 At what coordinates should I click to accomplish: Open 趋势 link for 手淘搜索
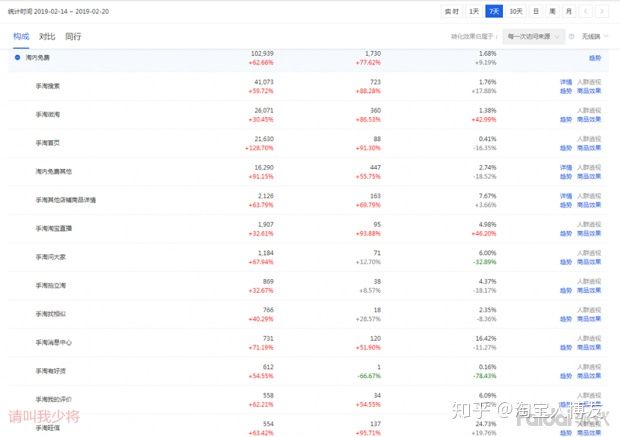[566, 91]
